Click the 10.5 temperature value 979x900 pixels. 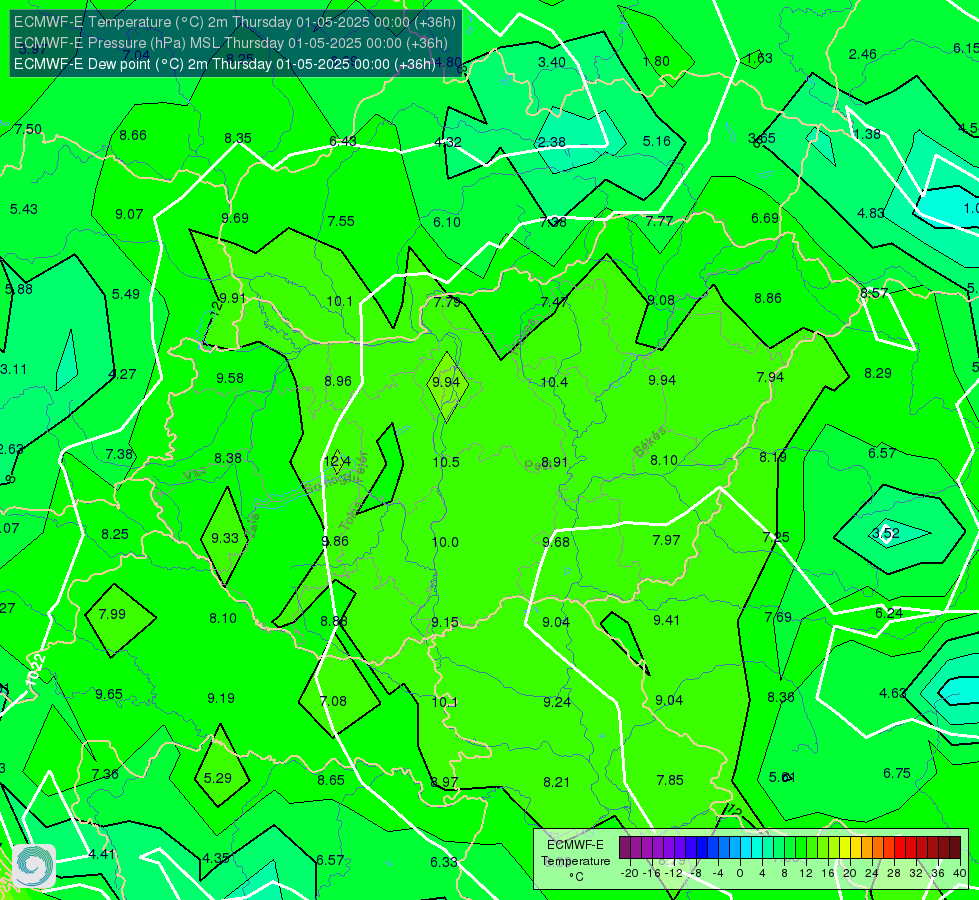[x=446, y=462]
